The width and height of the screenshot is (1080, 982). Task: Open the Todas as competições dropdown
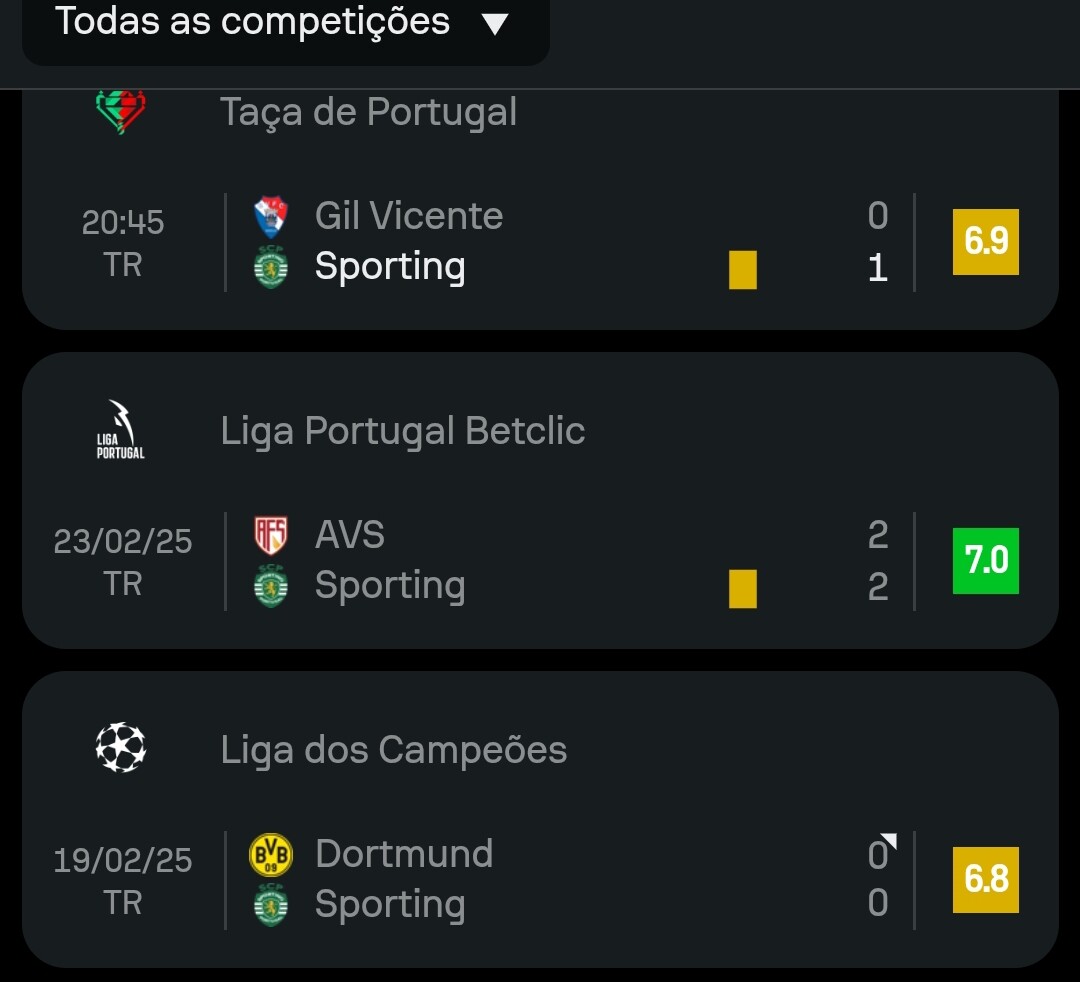pyautogui.click(x=285, y=22)
